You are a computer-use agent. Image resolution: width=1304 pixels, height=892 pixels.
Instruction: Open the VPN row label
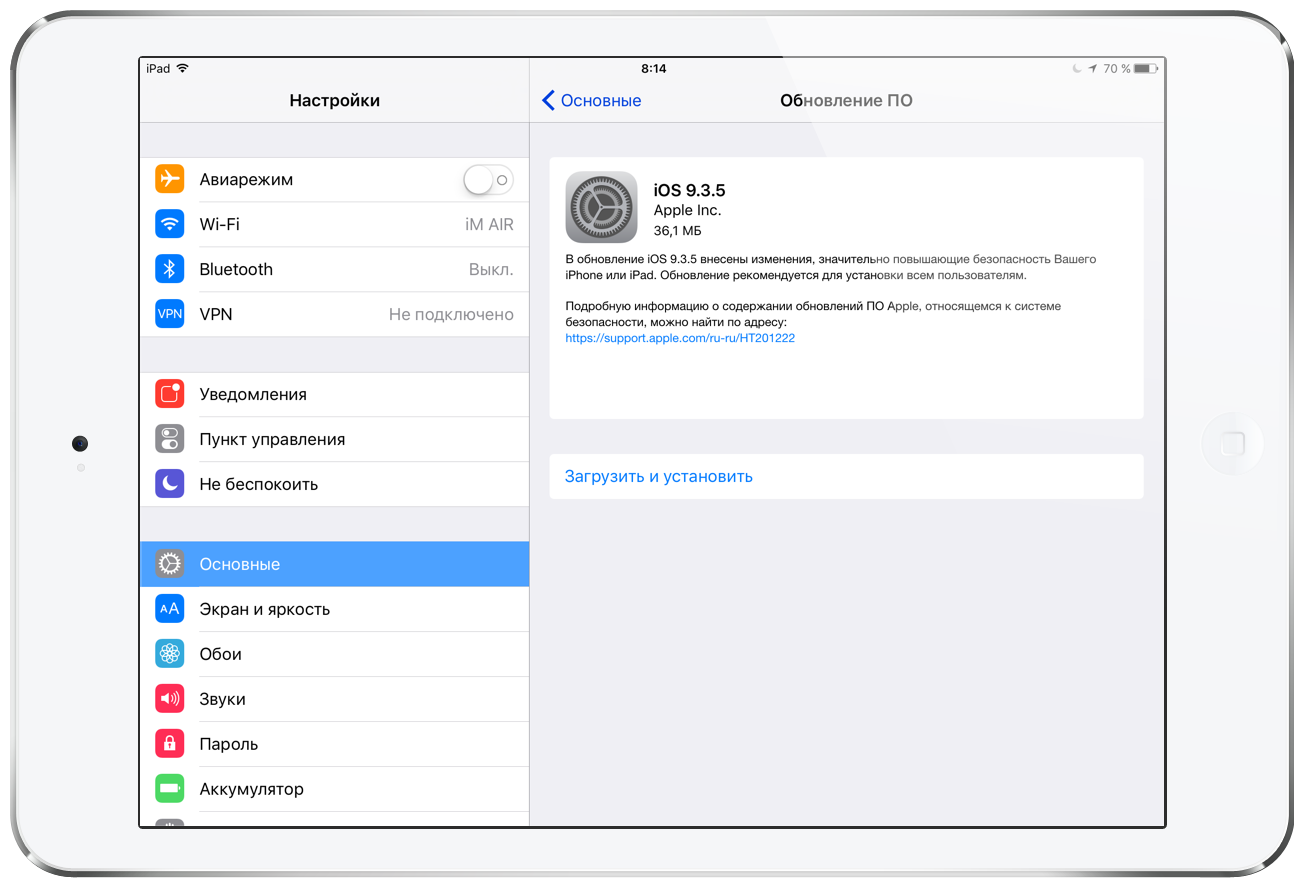pos(216,314)
